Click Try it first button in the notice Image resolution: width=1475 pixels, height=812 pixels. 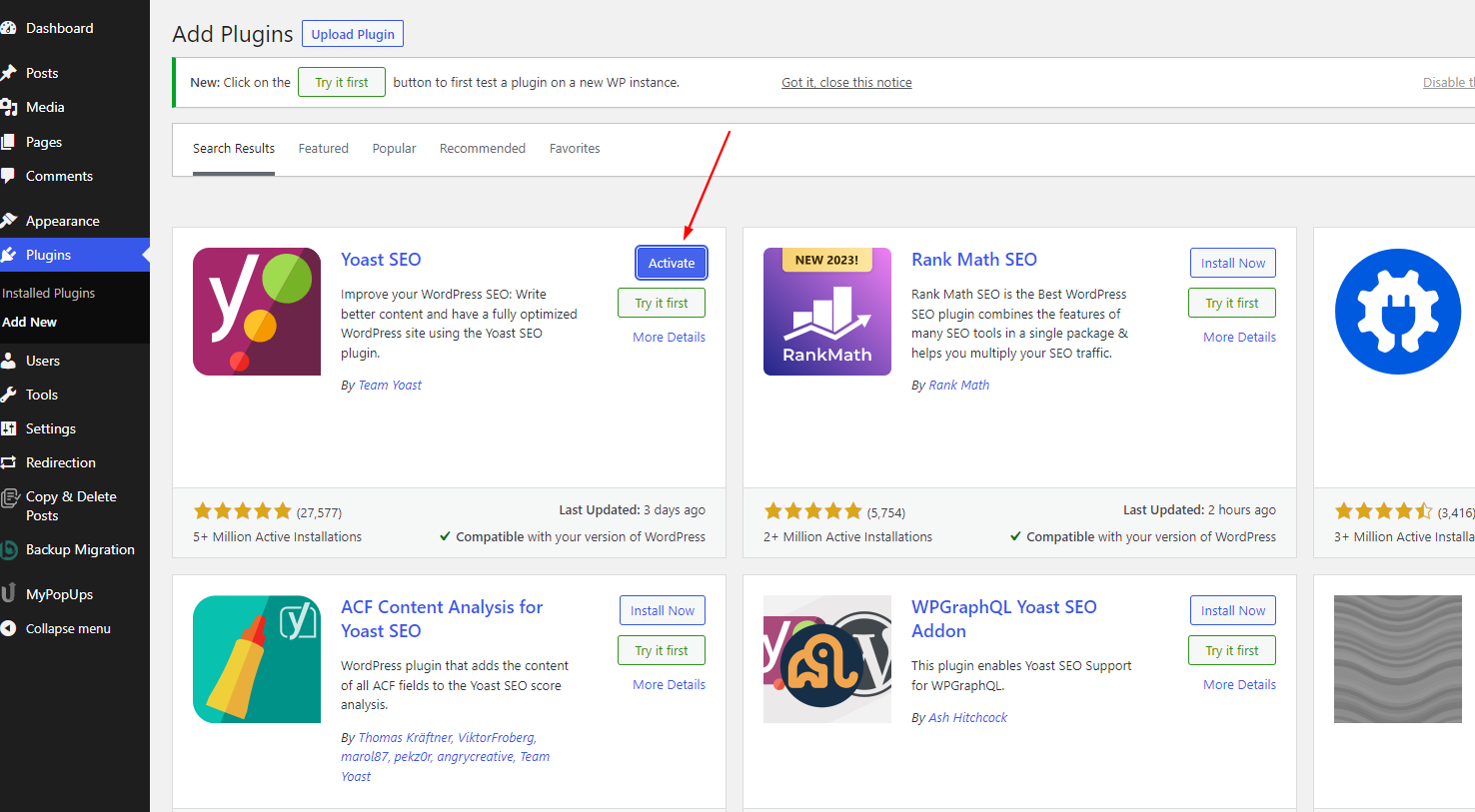pyautogui.click(x=342, y=82)
